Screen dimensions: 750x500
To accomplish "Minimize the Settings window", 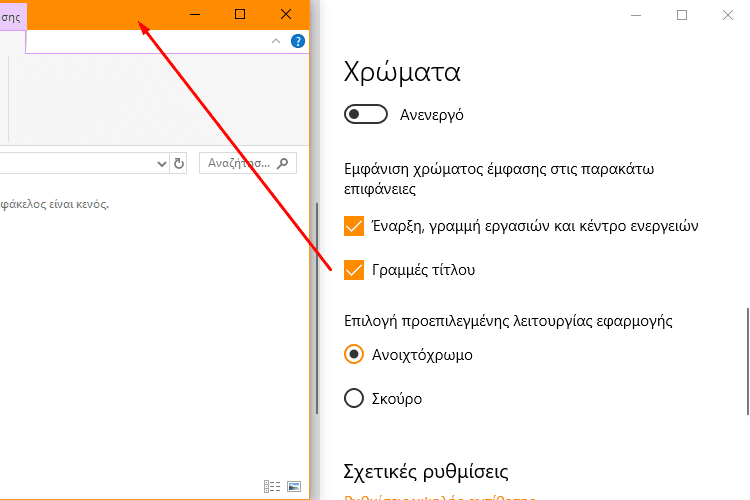I will (636, 15).
